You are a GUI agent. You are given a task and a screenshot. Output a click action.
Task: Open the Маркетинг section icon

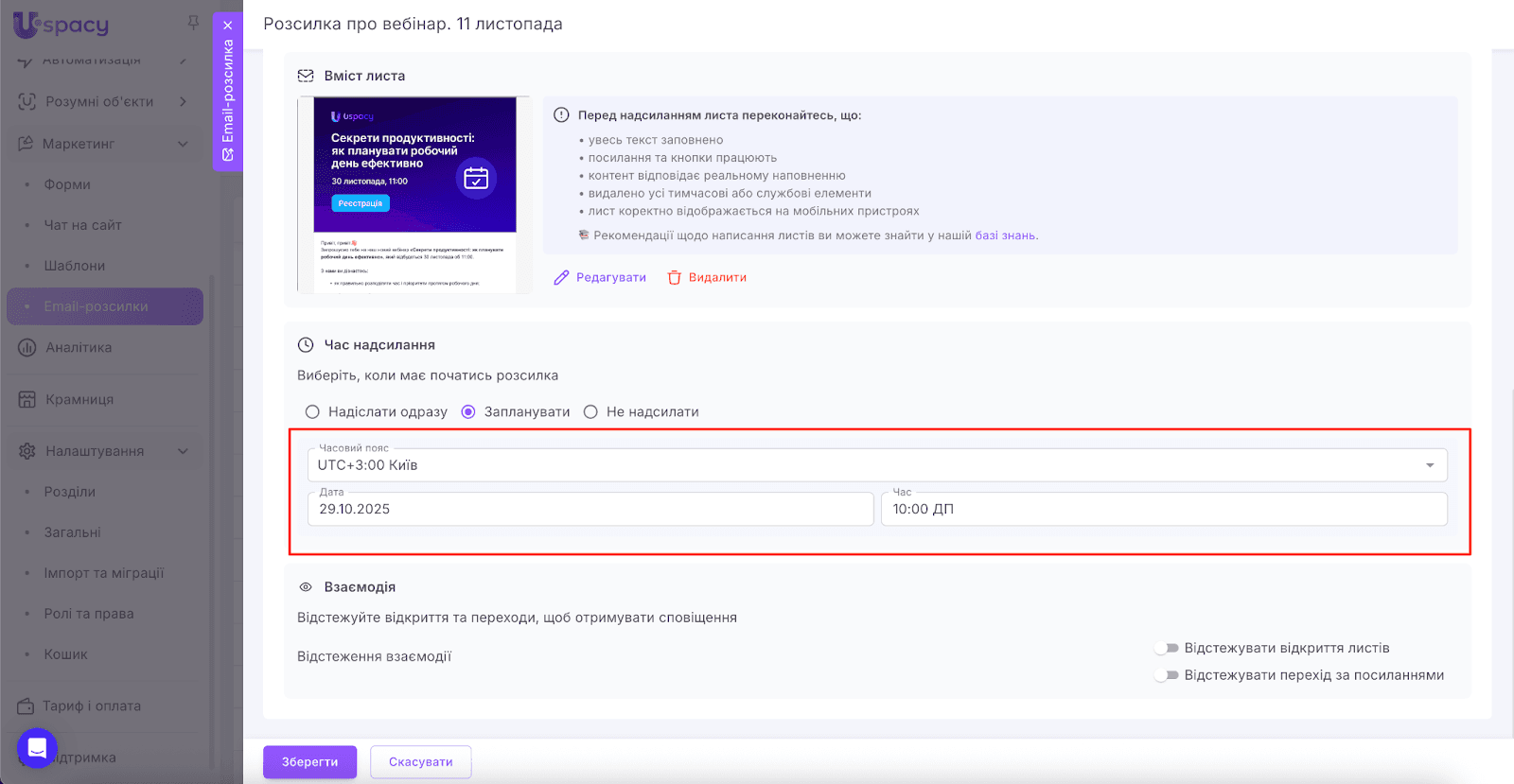(26, 143)
